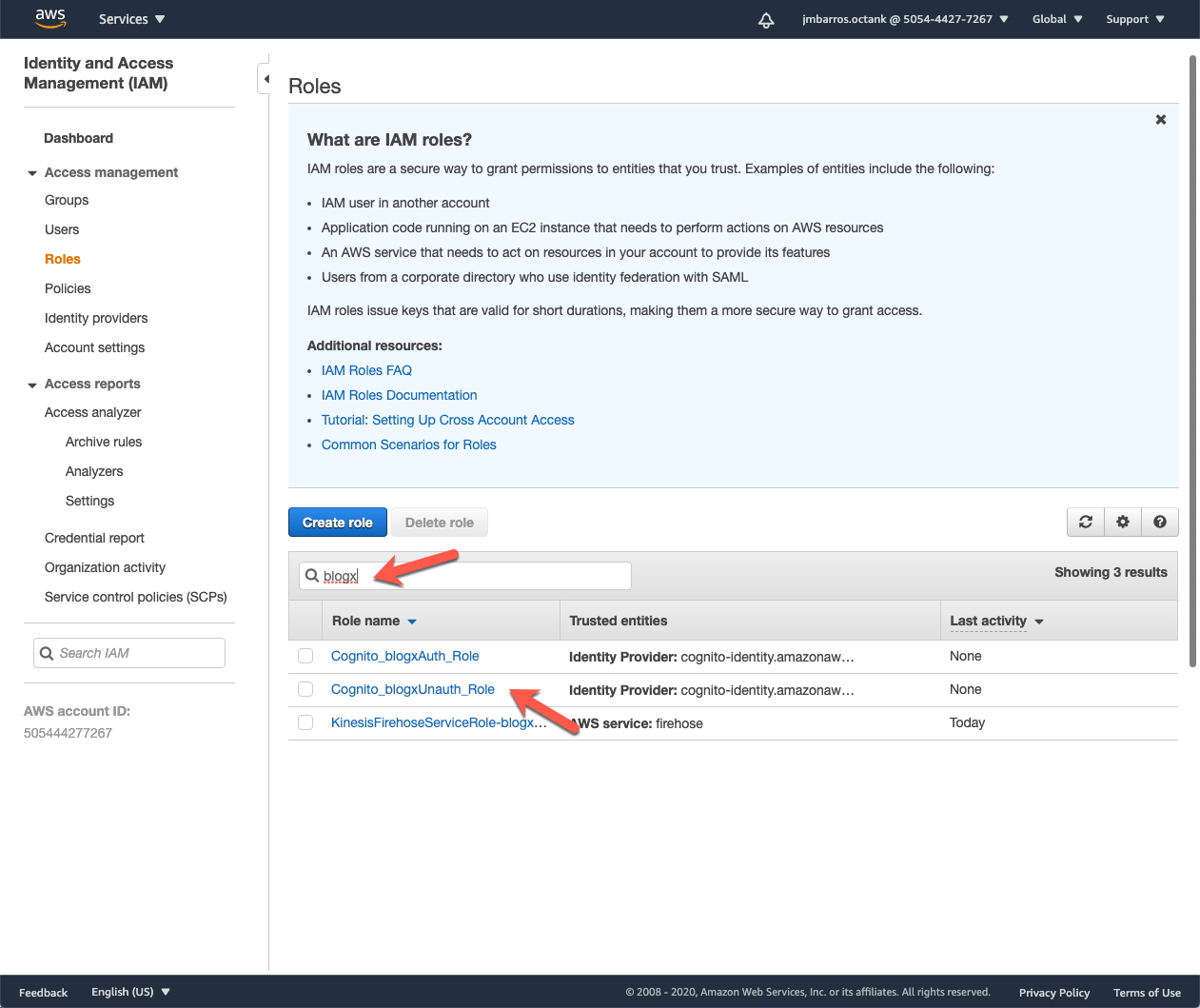The height and width of the screenshot is (1008, 1200).
Task: Open Identity providers in the sidebar
Action: [96, 318]
